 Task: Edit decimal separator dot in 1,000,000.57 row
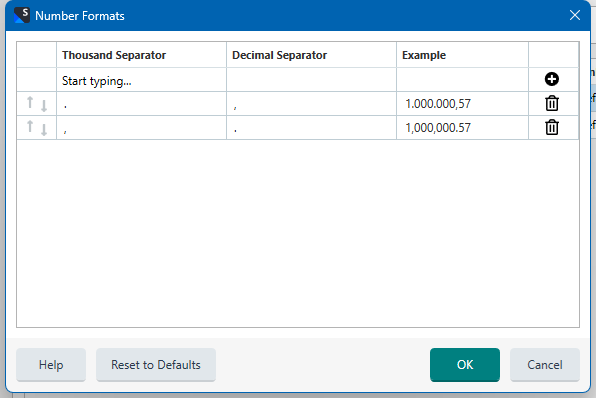pos(311,128)
